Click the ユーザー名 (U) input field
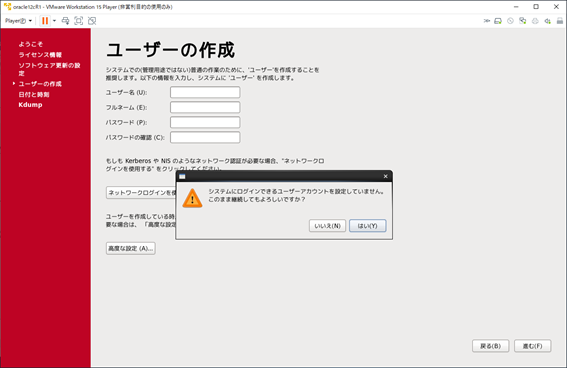The image size is (567, 368). pyautogui.click(x=205, y=92)
